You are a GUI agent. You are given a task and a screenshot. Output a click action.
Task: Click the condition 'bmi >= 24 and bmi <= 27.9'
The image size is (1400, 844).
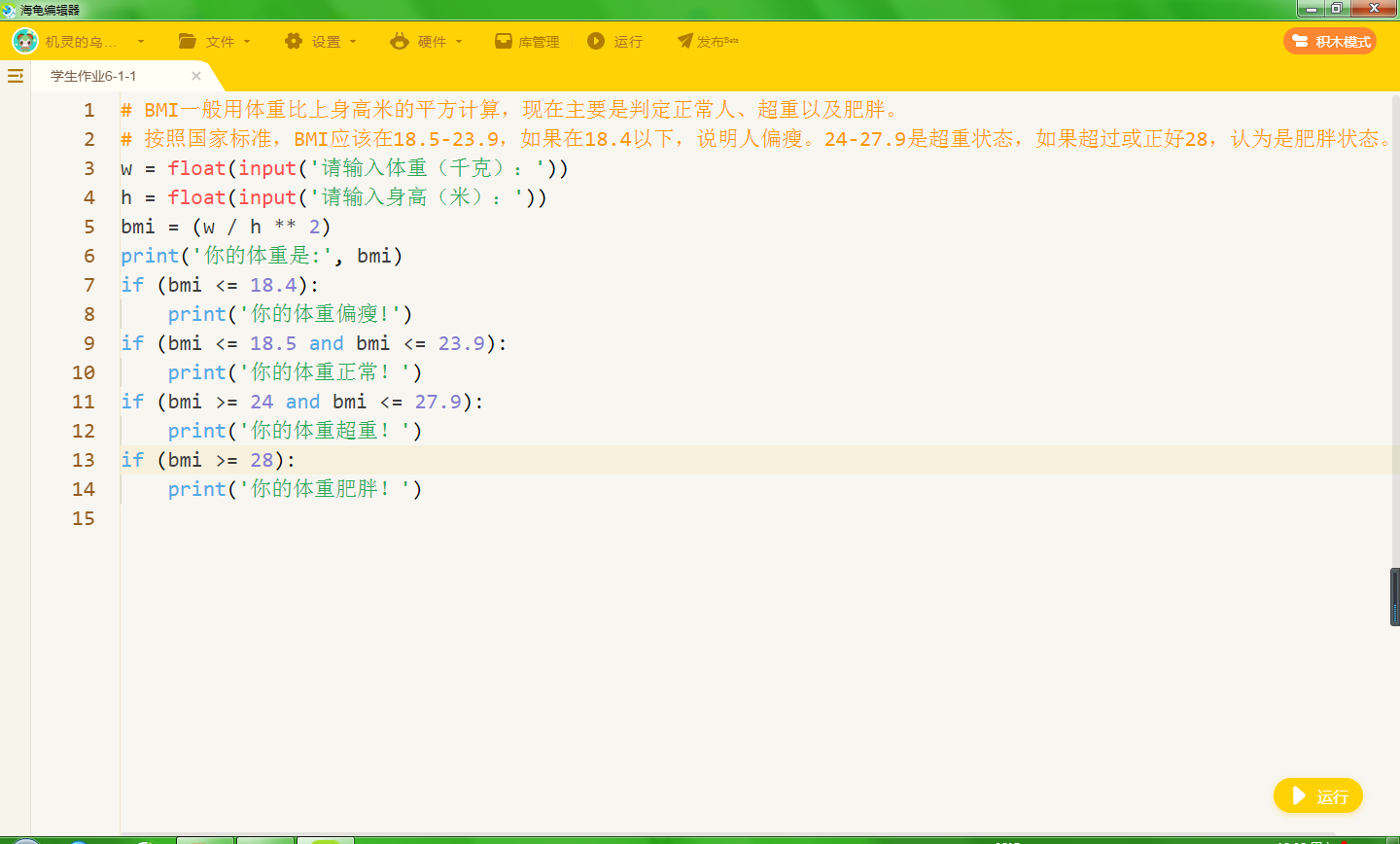(314, 402)
